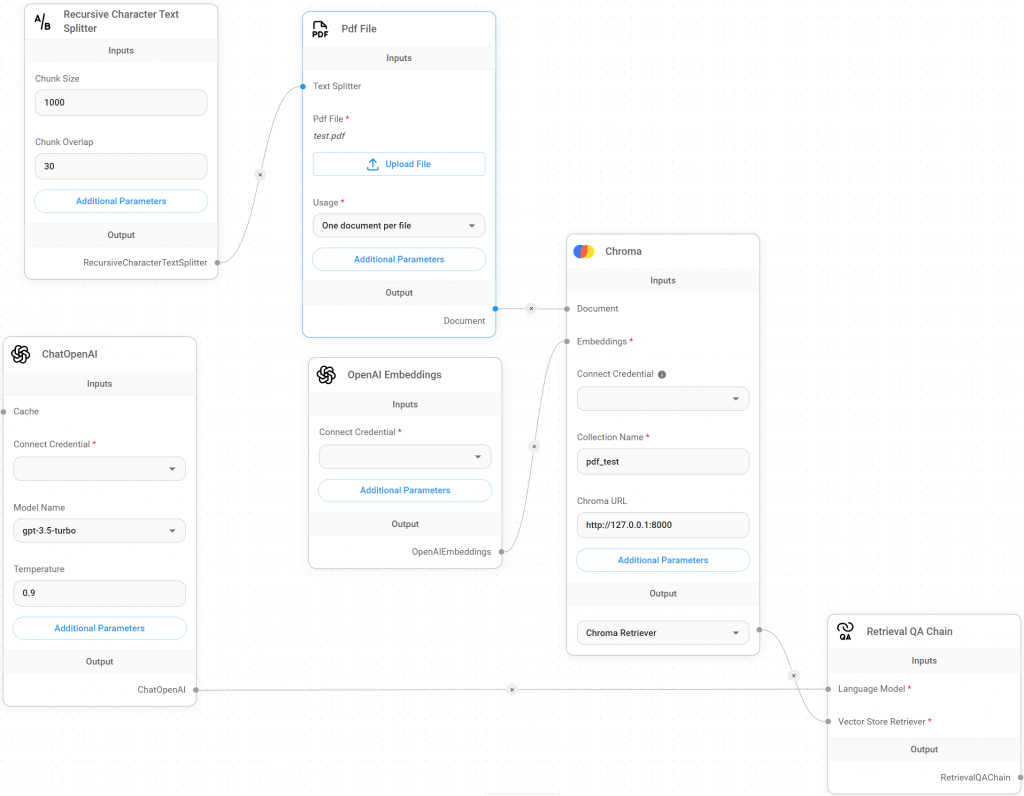Click the PDF icon on Pdf File node
Image resolution: width=1024 pixels, height=796 pixels.
coord(320,29)
